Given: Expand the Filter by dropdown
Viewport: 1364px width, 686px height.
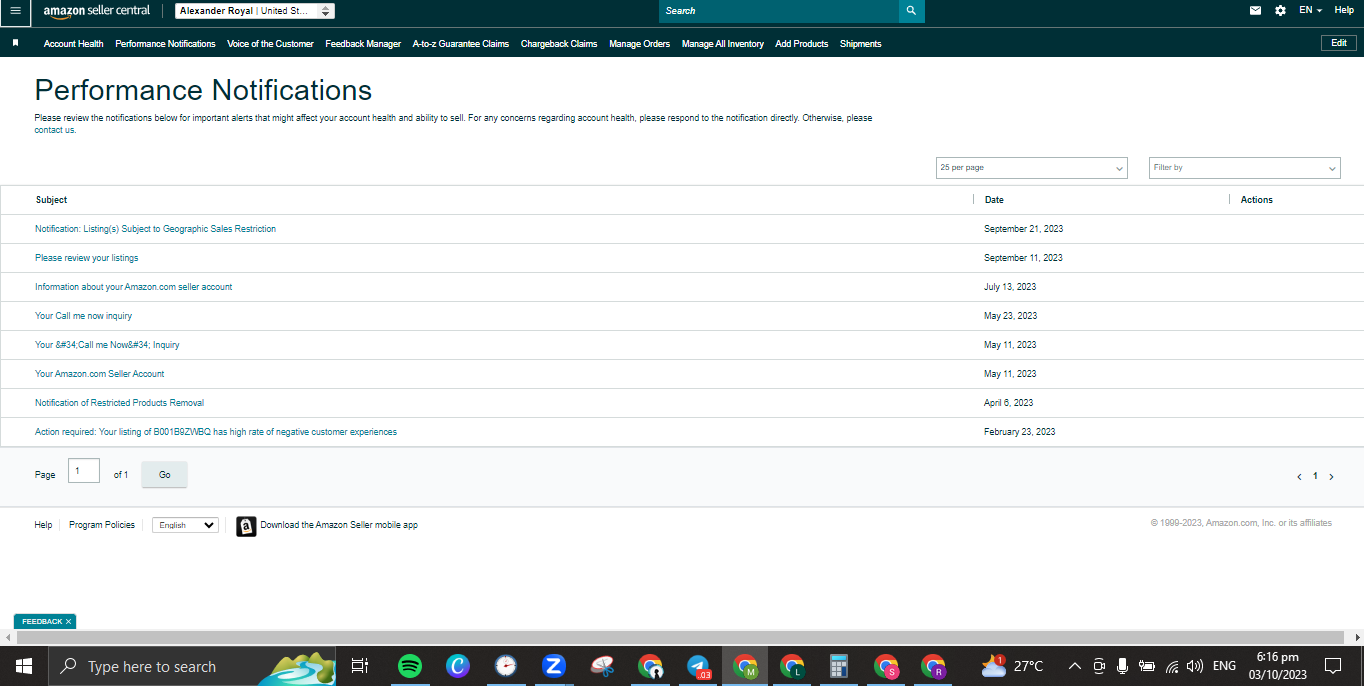Looking at the screenshot, I should coord(1244,168).
